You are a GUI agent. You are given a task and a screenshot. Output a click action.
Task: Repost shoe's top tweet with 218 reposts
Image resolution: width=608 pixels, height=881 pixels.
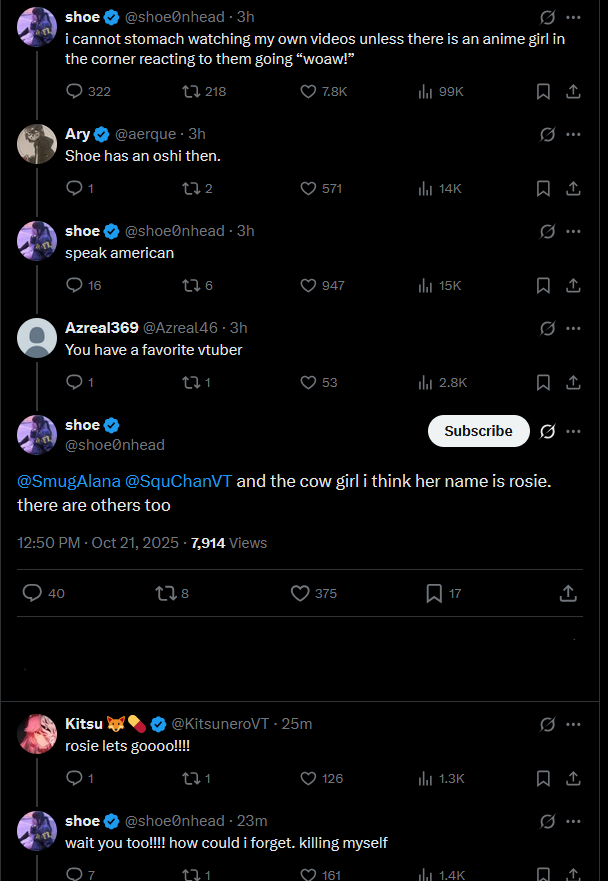(x=190, y=91)
